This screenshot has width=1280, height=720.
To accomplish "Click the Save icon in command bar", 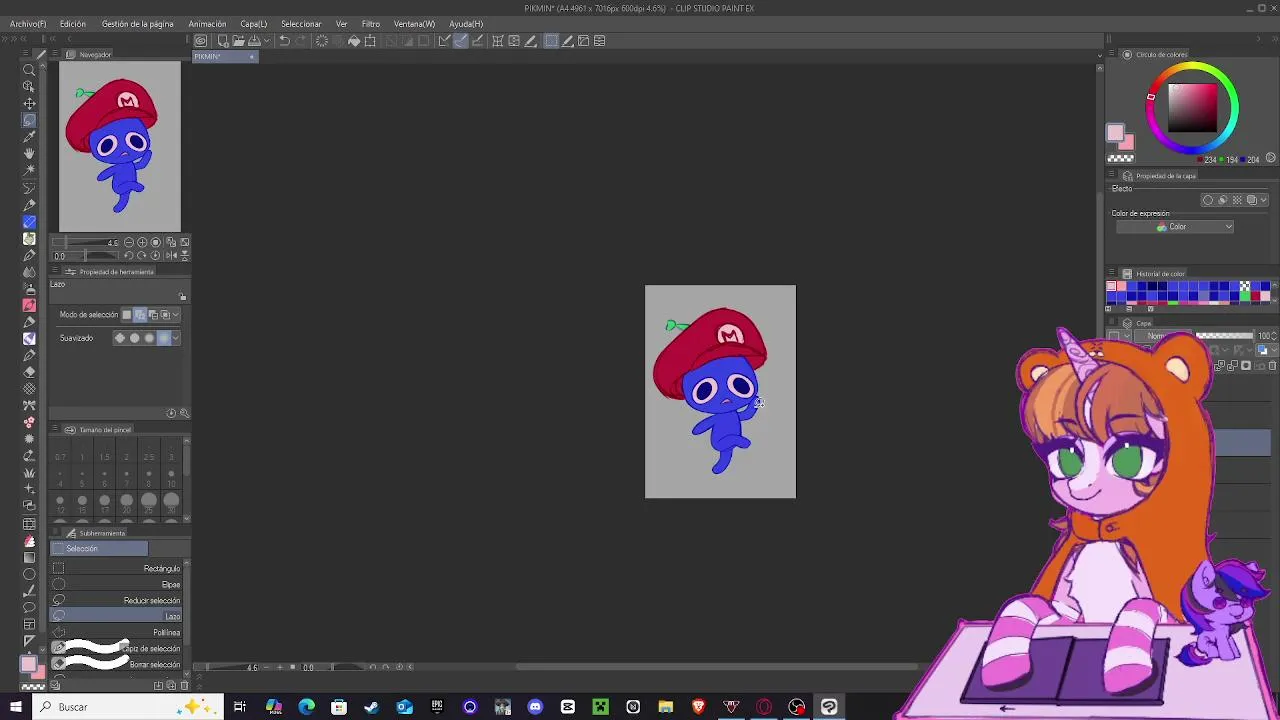I will (254, 41).
